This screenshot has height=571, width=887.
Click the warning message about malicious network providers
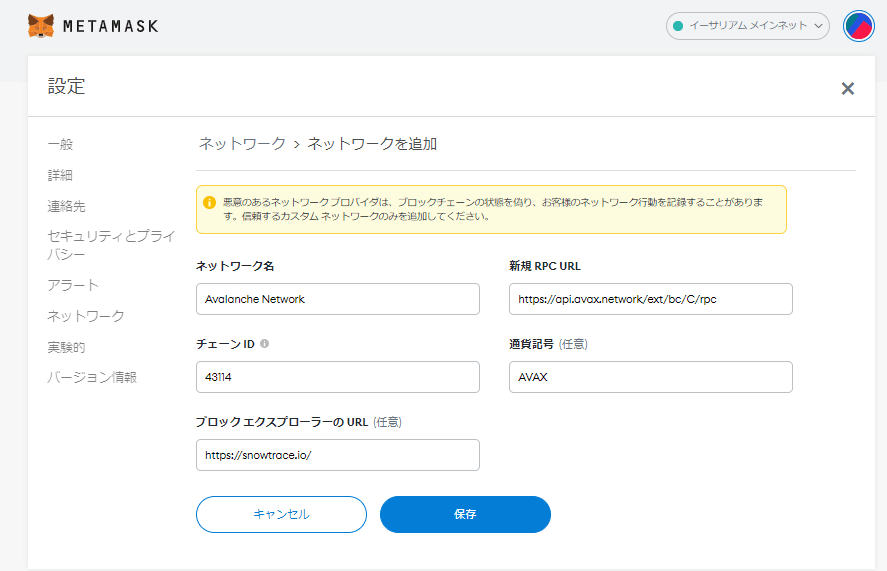coord(493,209)
